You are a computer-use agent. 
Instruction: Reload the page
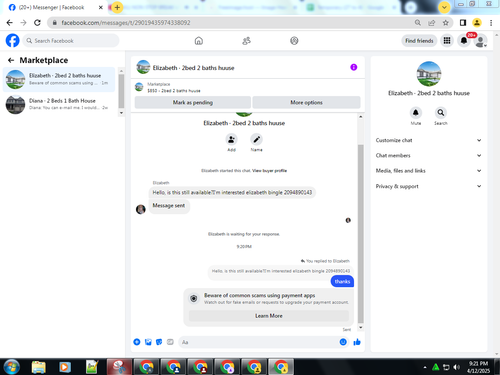[x=37, y=23]
